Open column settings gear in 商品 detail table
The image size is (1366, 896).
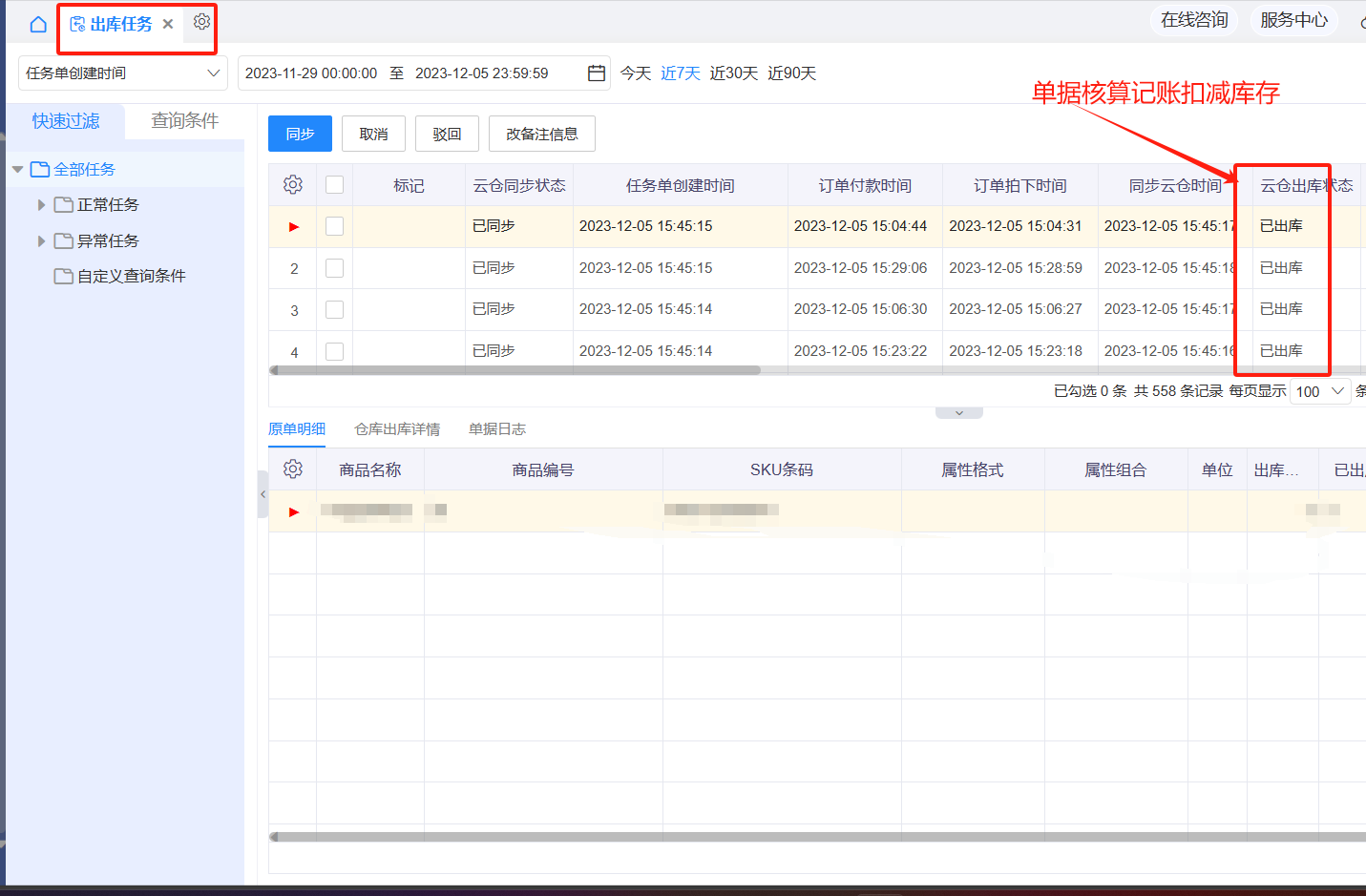point(293,469)
